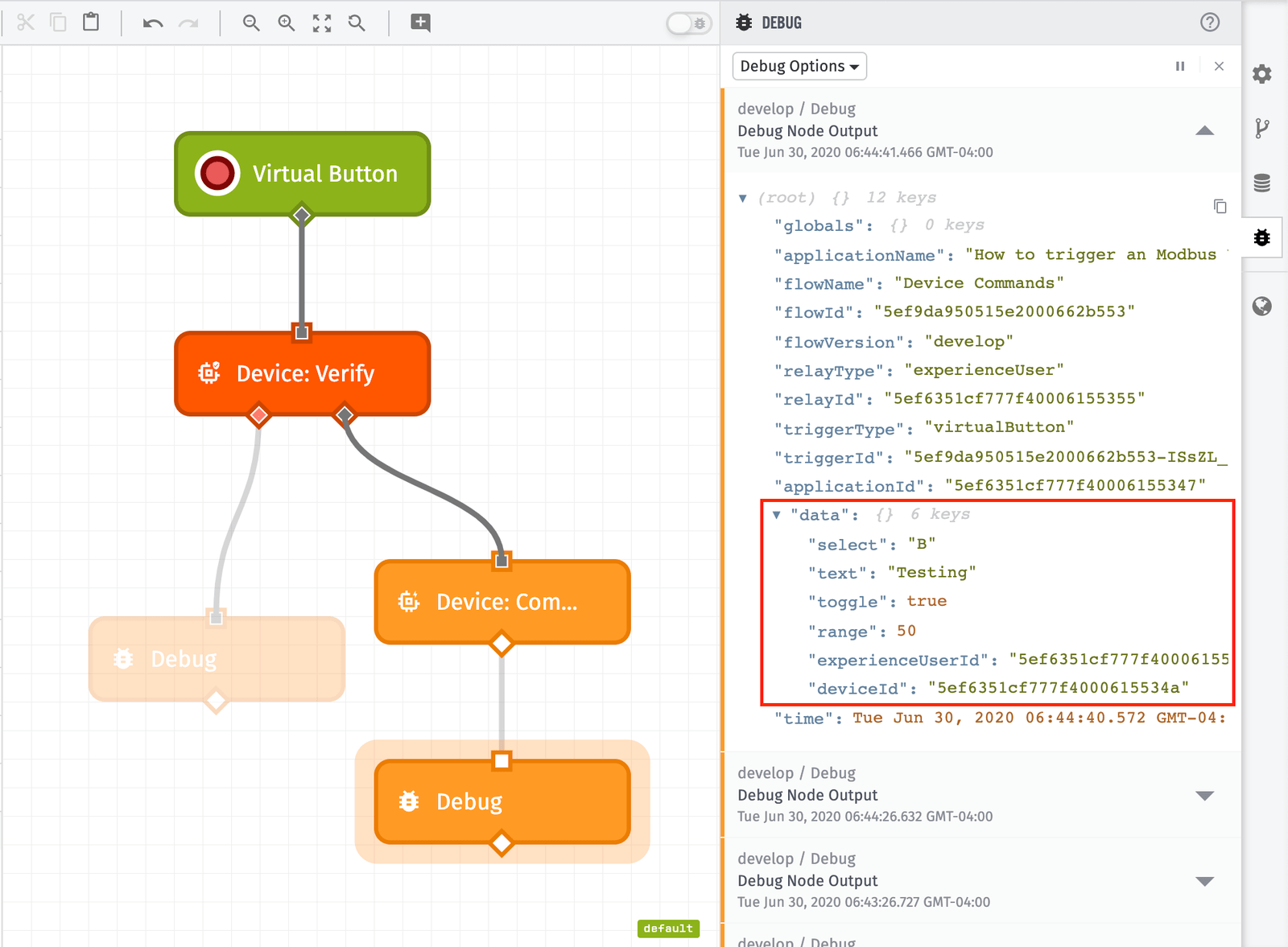Open the versions branch sidebar tab
The image size is (1288, 947).
pos(1261,128)
